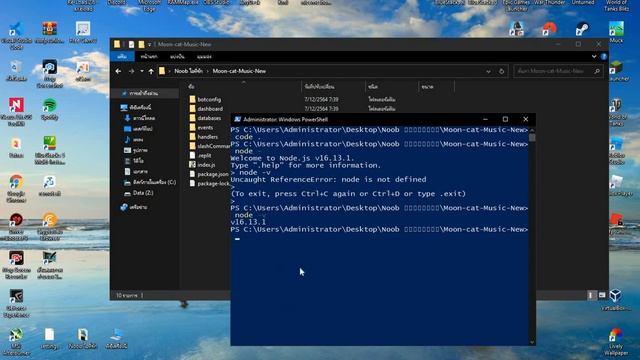This screenshot has height=360, width=640.
Task: Click the Noob breadcrumb in address bar
Action: (188, 71)
